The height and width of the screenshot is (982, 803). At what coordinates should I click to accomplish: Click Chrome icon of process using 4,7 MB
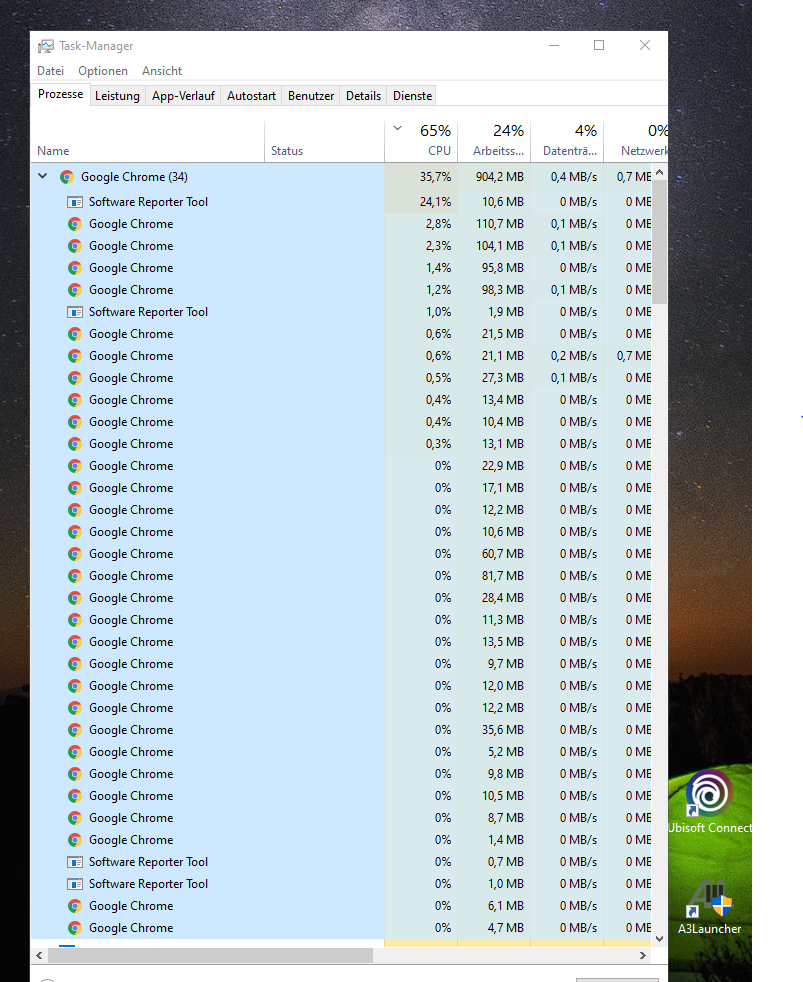tap(75, 928)
